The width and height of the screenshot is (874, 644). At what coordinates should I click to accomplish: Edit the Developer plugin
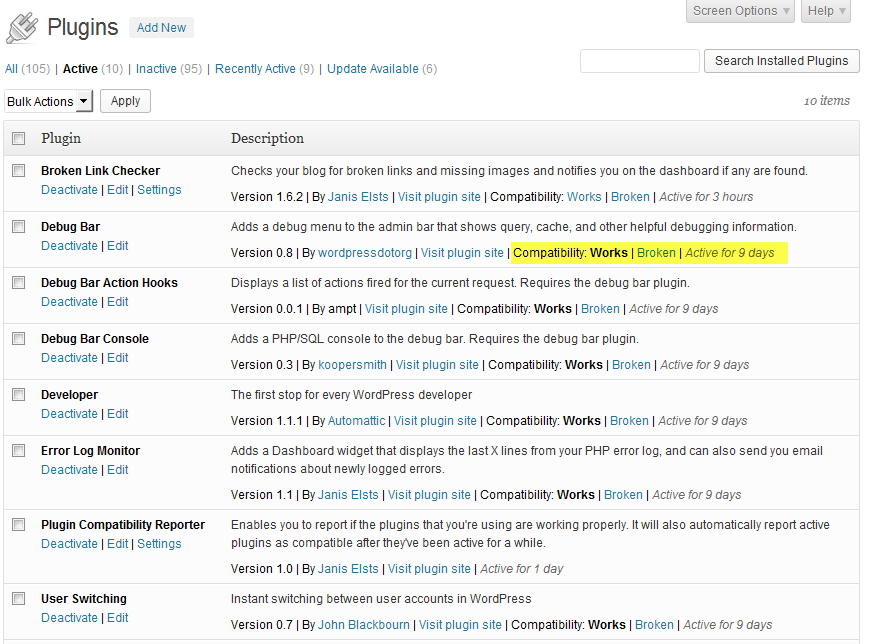click(118, 414)
